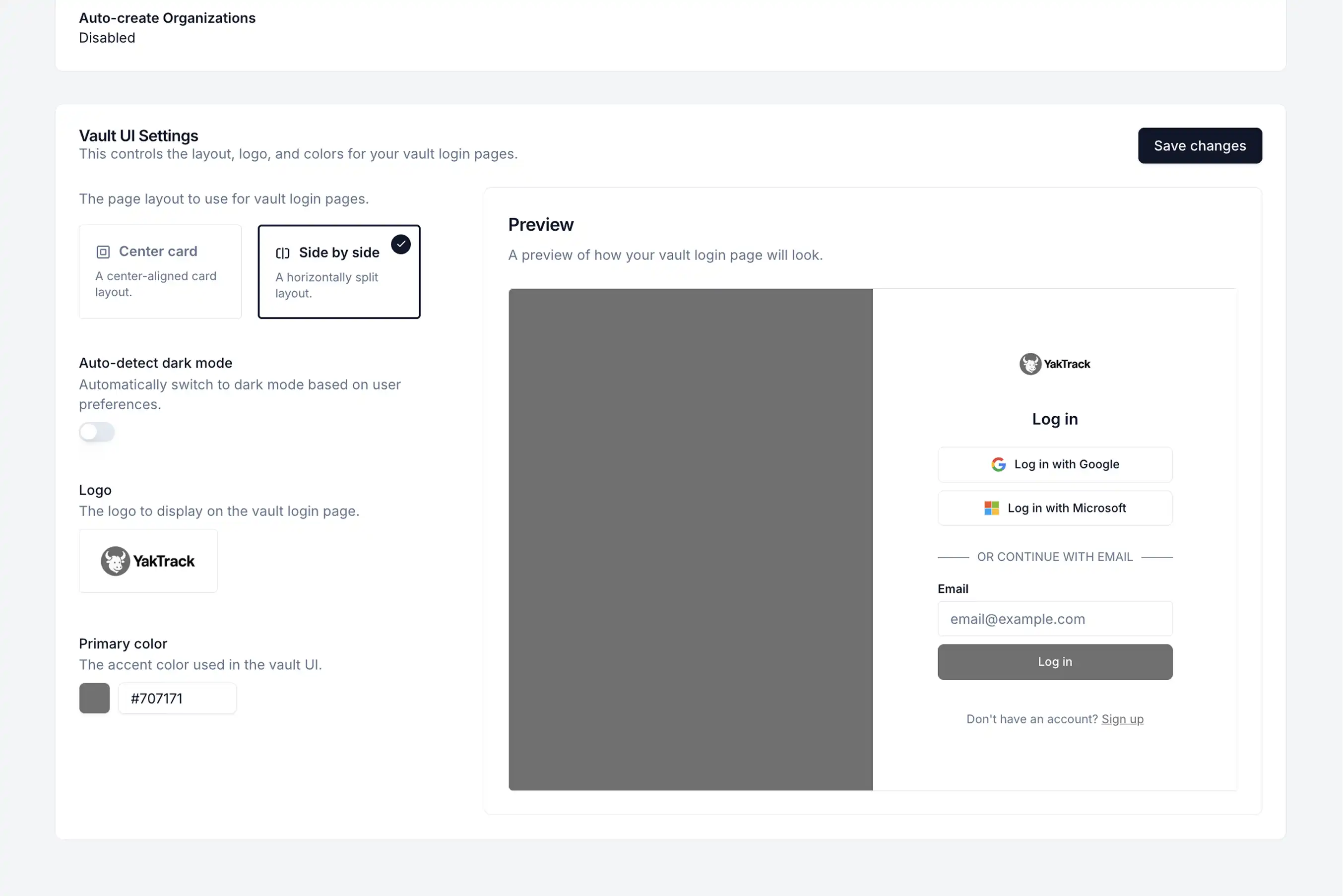Click the selected checkmark on Side by side

tap(400, 244)
